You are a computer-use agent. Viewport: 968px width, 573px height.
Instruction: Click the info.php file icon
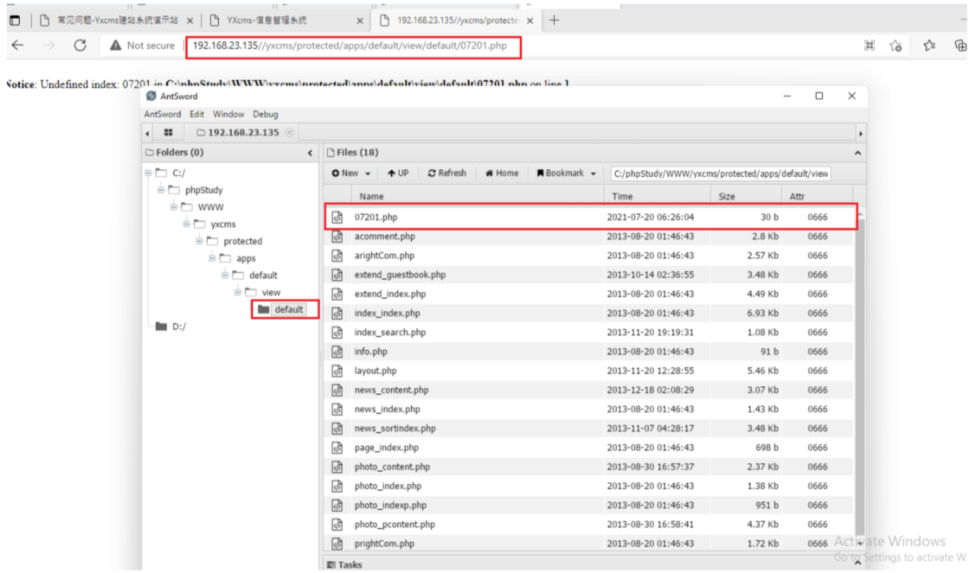pos(337,351)
